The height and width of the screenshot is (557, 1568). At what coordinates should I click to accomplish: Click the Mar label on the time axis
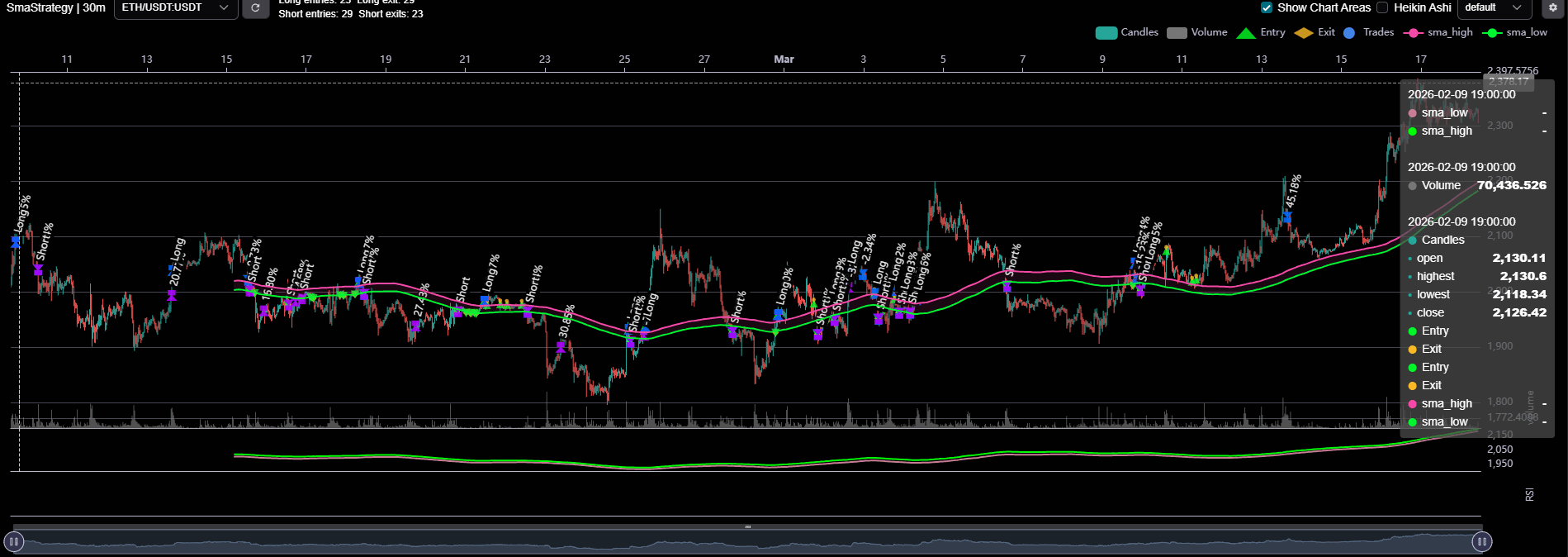pos(784,60)
